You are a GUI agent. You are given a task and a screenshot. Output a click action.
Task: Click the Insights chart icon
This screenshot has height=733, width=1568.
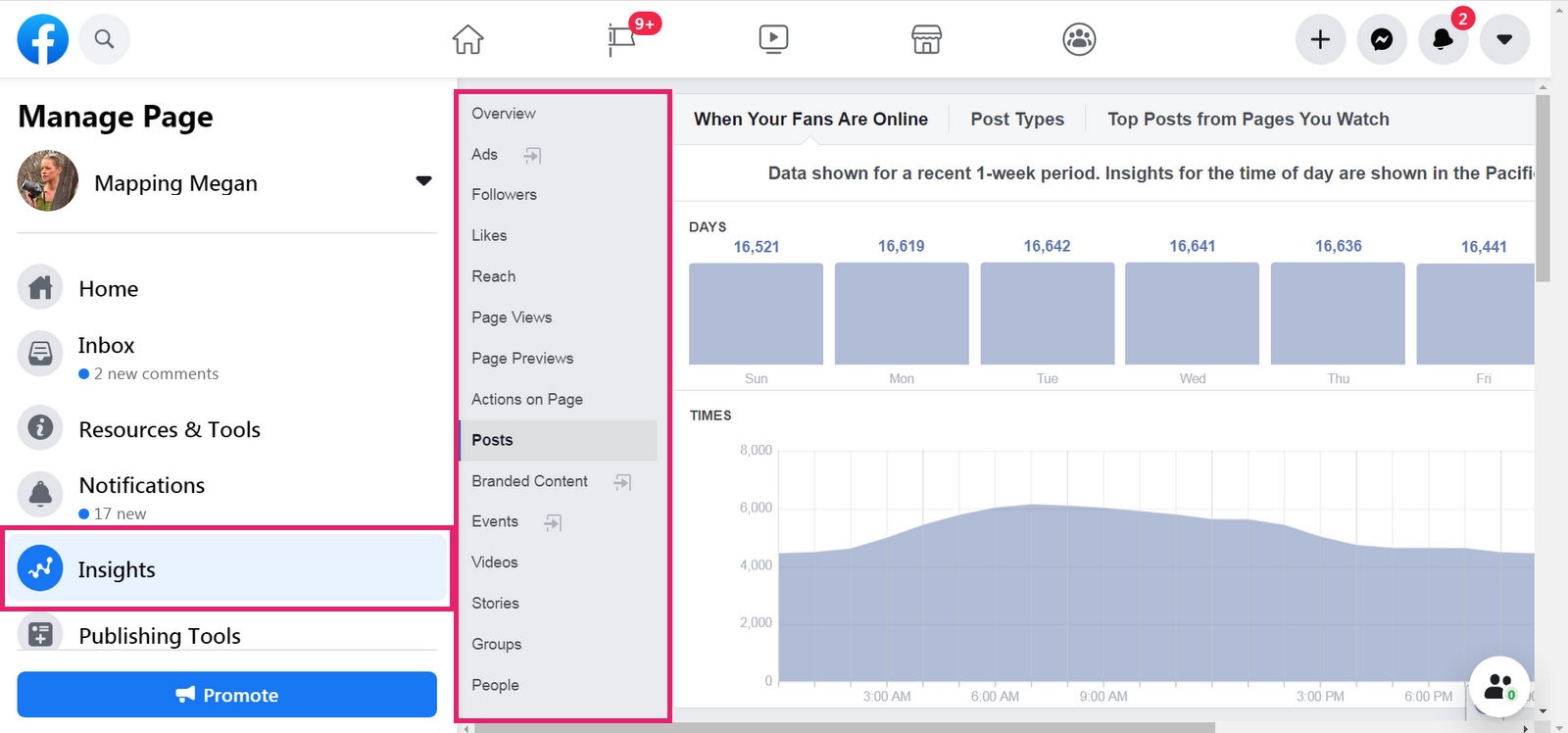(40, 568)
